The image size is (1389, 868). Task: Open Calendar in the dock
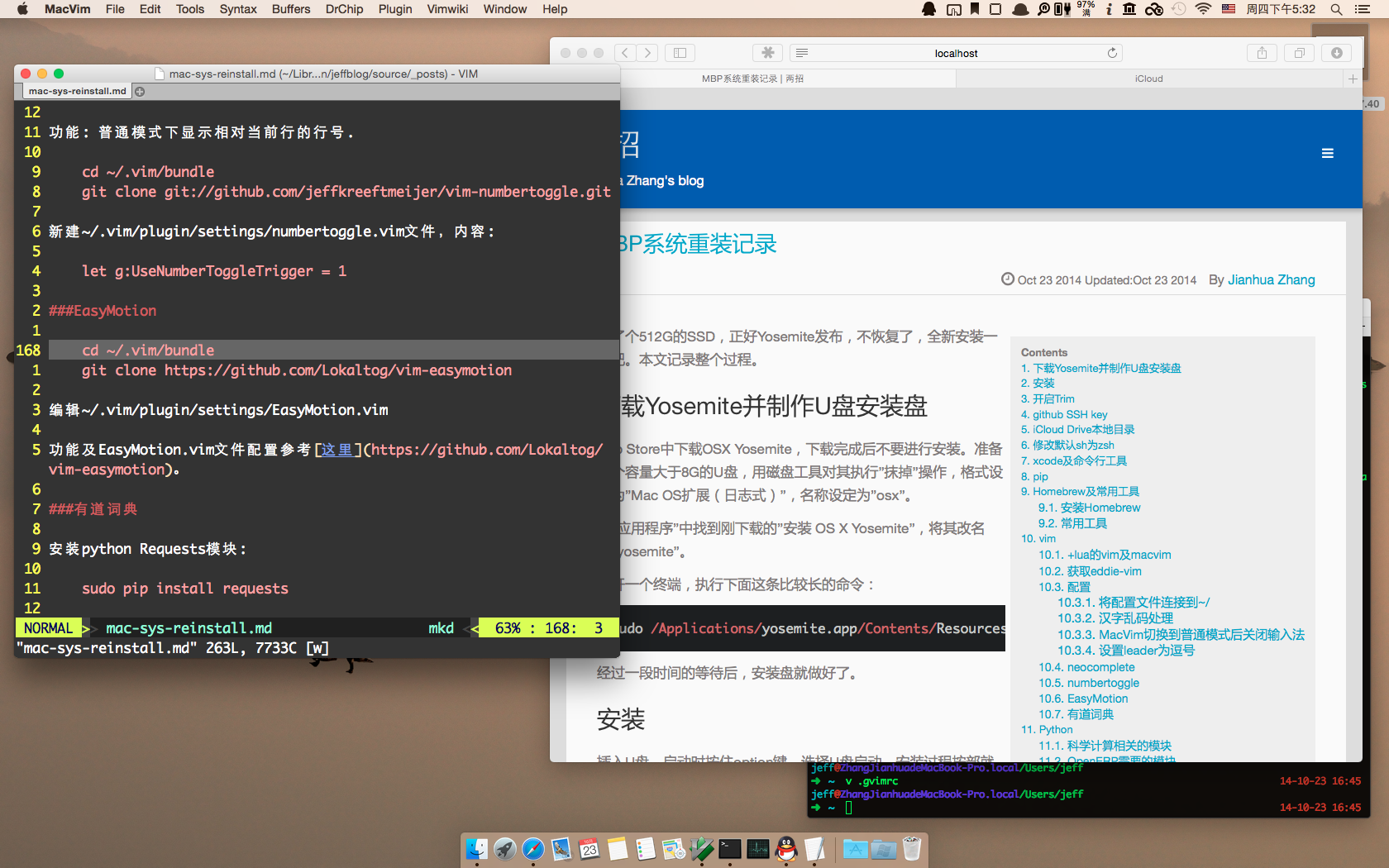tap(589, 849)
